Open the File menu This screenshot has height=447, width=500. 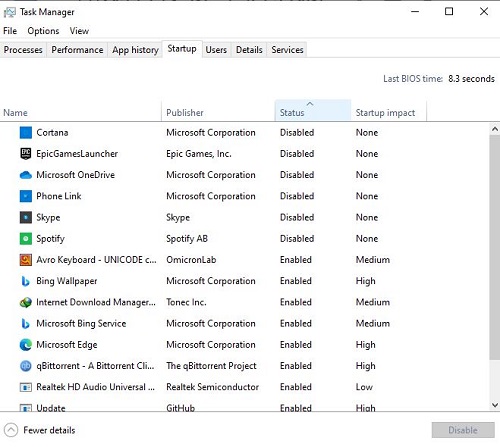tap(10, 31)
